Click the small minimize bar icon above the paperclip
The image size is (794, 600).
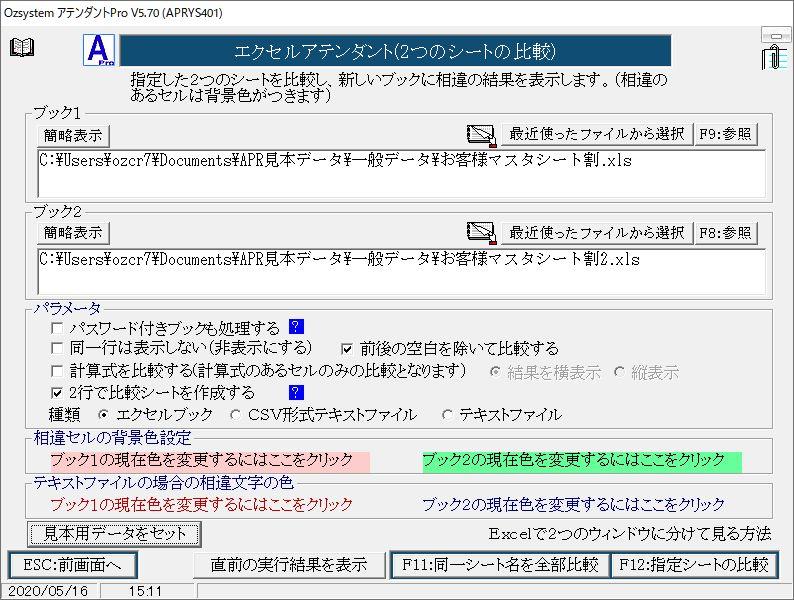[x=775, y=35]
